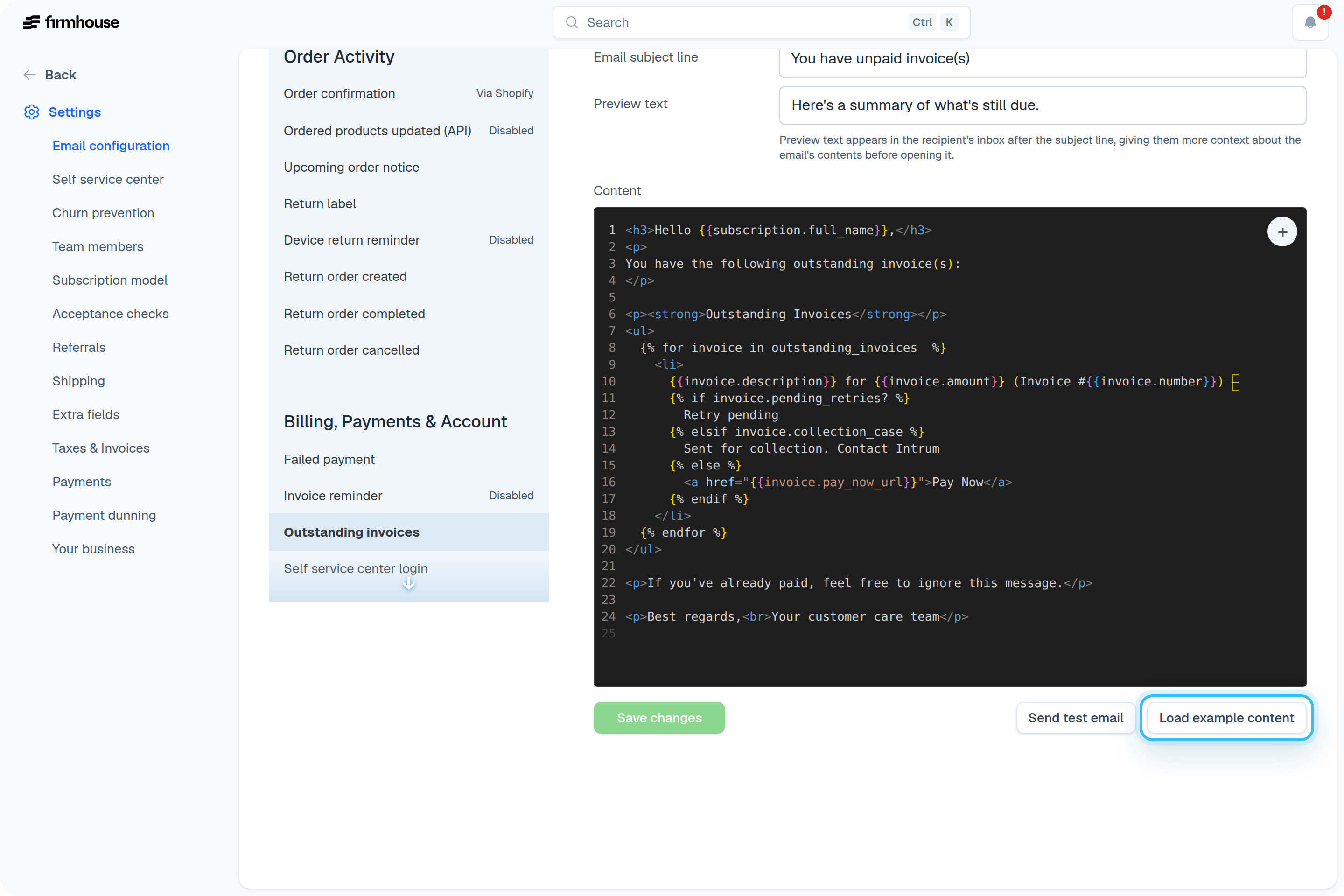Screen dimensions: 1344x896
Task: Select Upcoming order notice template
Action: [x=409, y=168]
